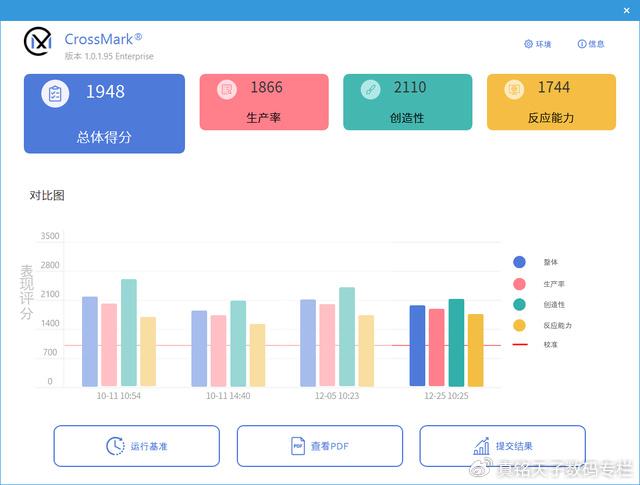
Task: Click the responsiveness icon beside 1744
Action: [514, 89]
